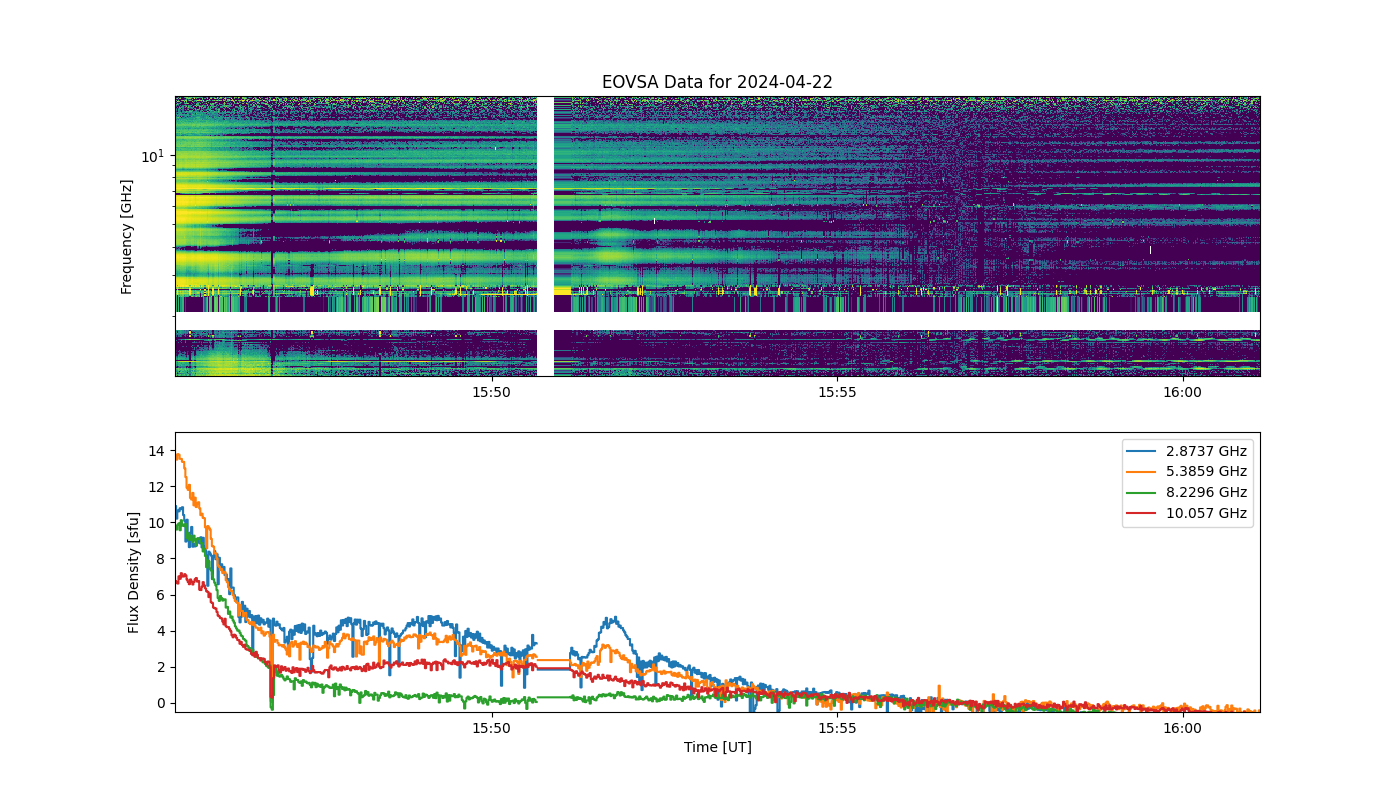Click the red 10.057 GHz legend line

pos(1145,514)
